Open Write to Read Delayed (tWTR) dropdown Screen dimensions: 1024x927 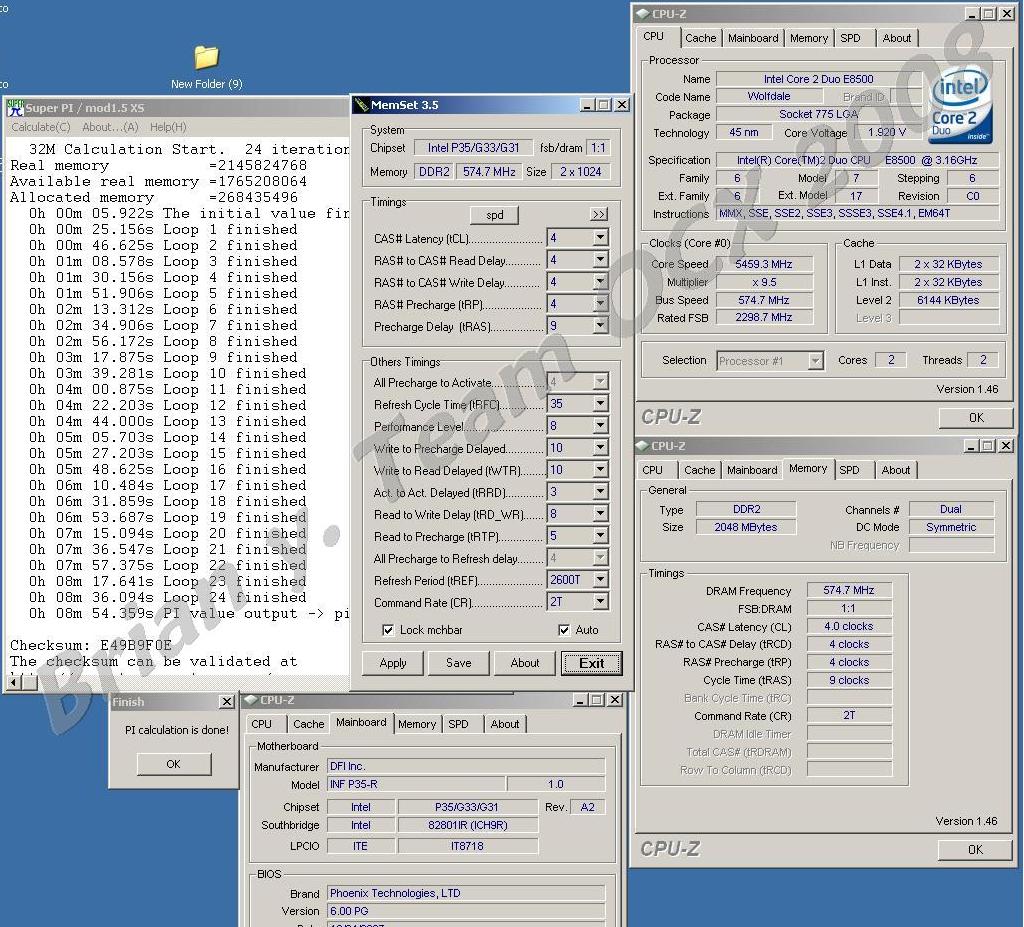coord(600,470)
